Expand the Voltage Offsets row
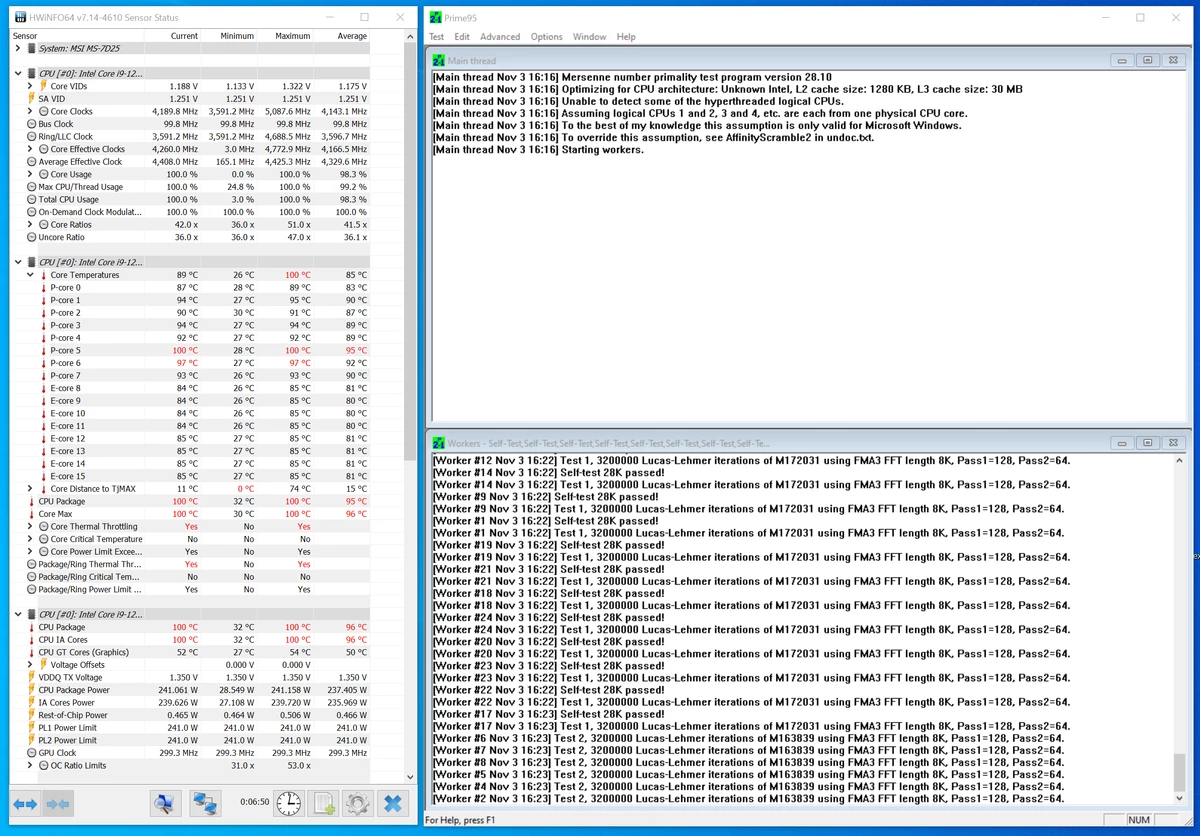 tap(30, 665)
